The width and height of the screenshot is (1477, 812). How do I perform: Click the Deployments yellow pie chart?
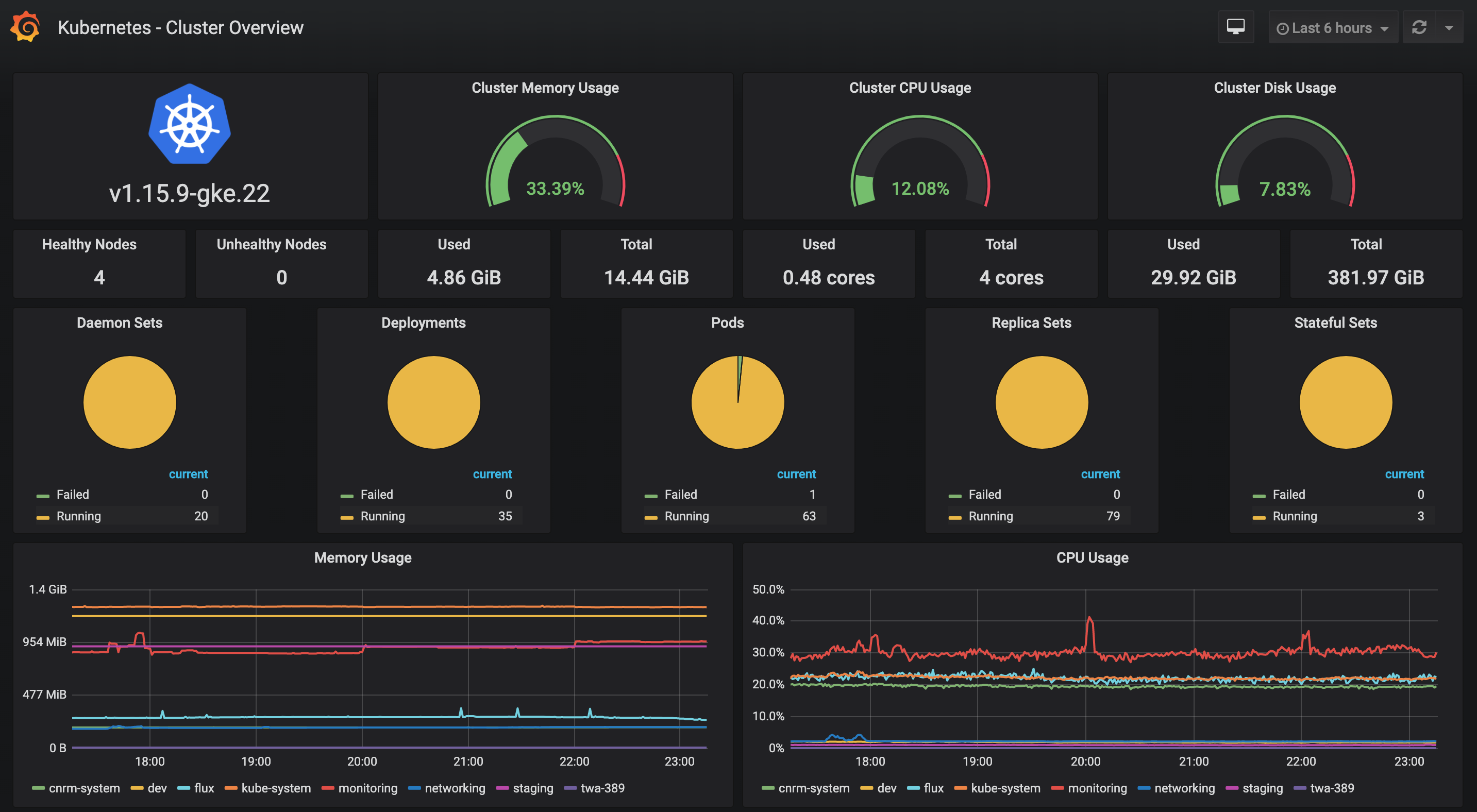point(433,402)
